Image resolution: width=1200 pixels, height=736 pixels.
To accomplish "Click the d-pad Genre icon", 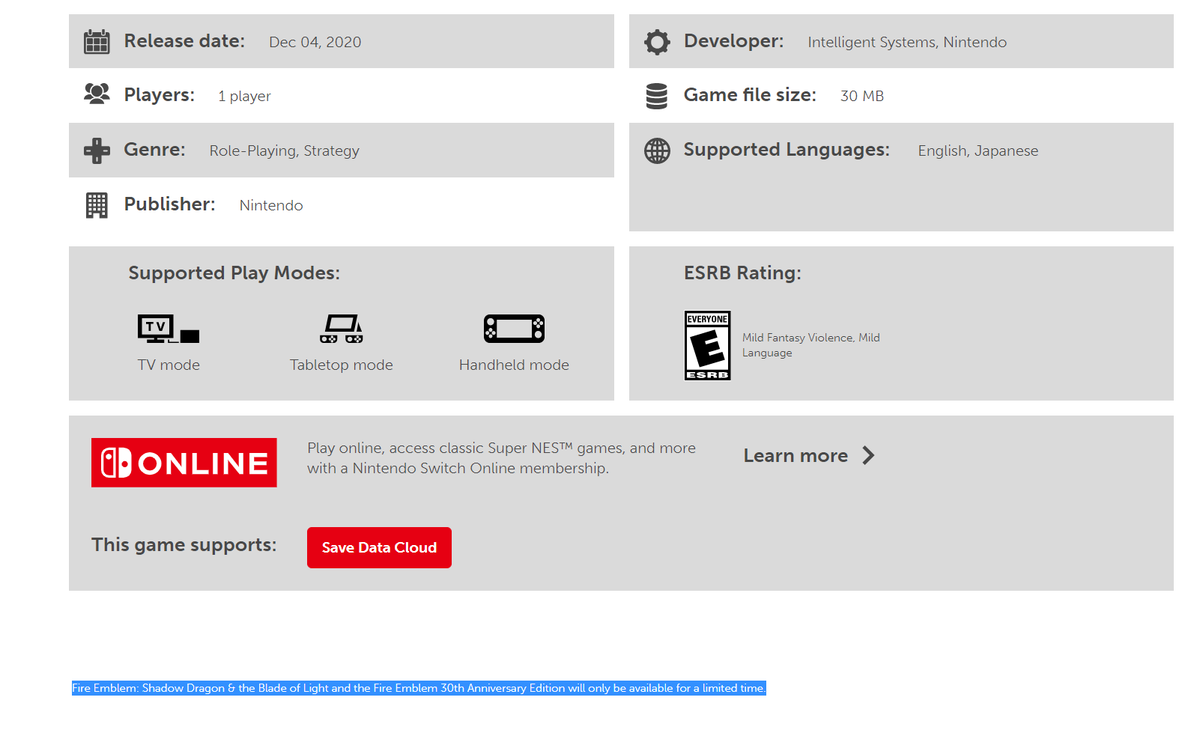I will [96, 150].
